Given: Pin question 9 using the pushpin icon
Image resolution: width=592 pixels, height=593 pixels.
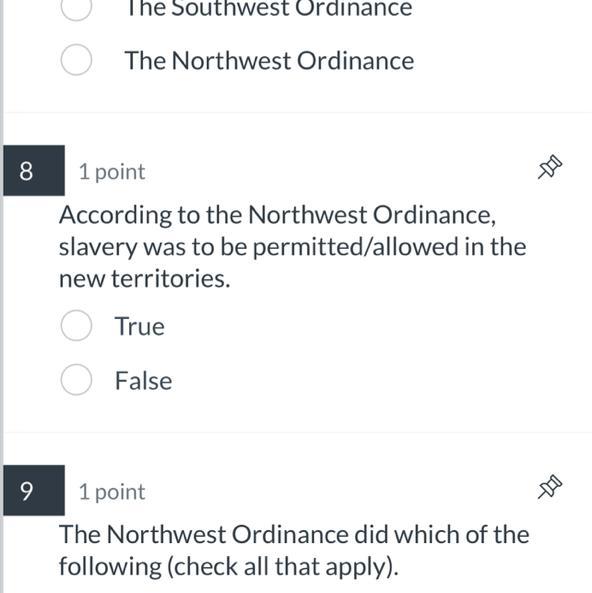Looking at the screenshot, I should click(x=550, y=487).
